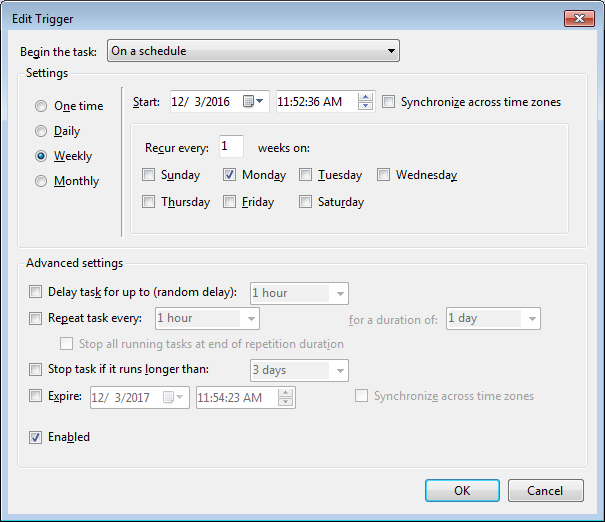Enable the Expire checkbox
Screen dimensions: 605x522
(x=35, y=396)
